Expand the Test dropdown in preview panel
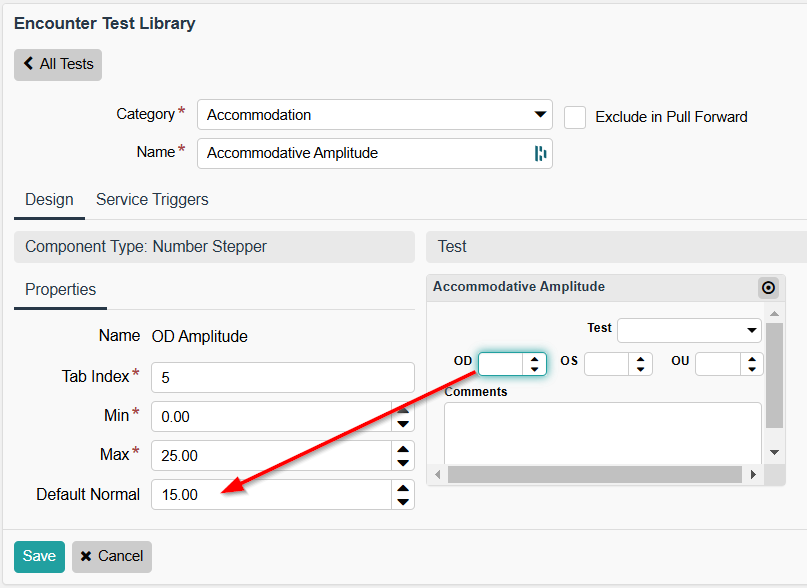 pyautogui.click(x=689, y=330)
